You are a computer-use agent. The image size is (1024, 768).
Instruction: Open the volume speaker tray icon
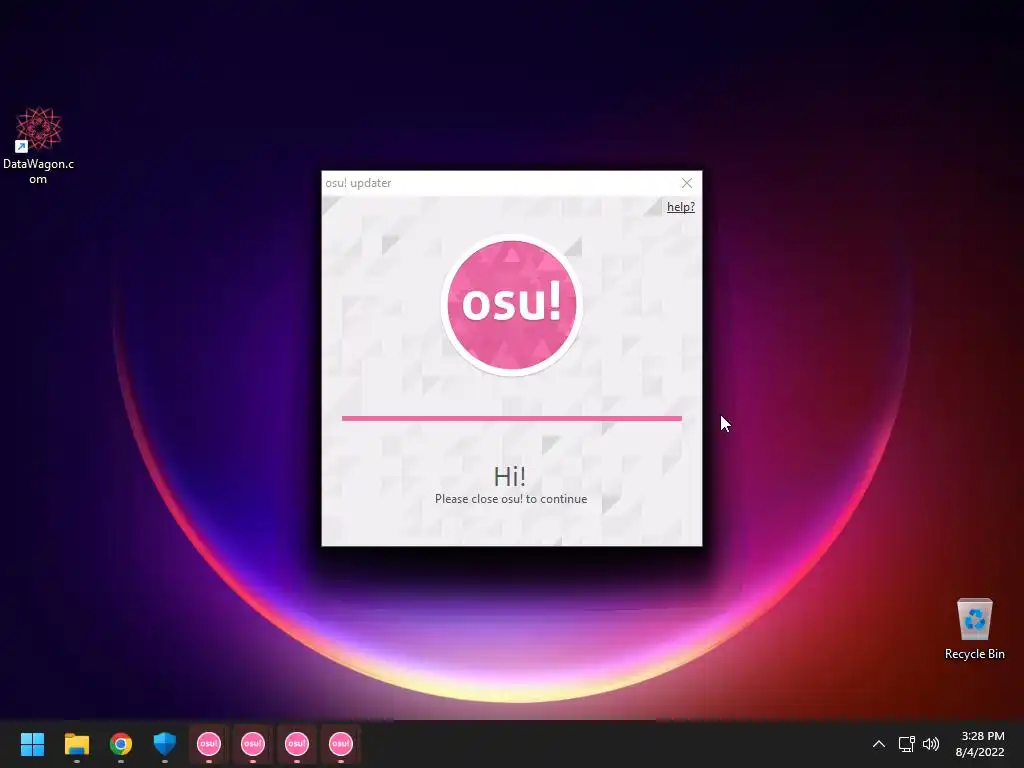(931, 744)
